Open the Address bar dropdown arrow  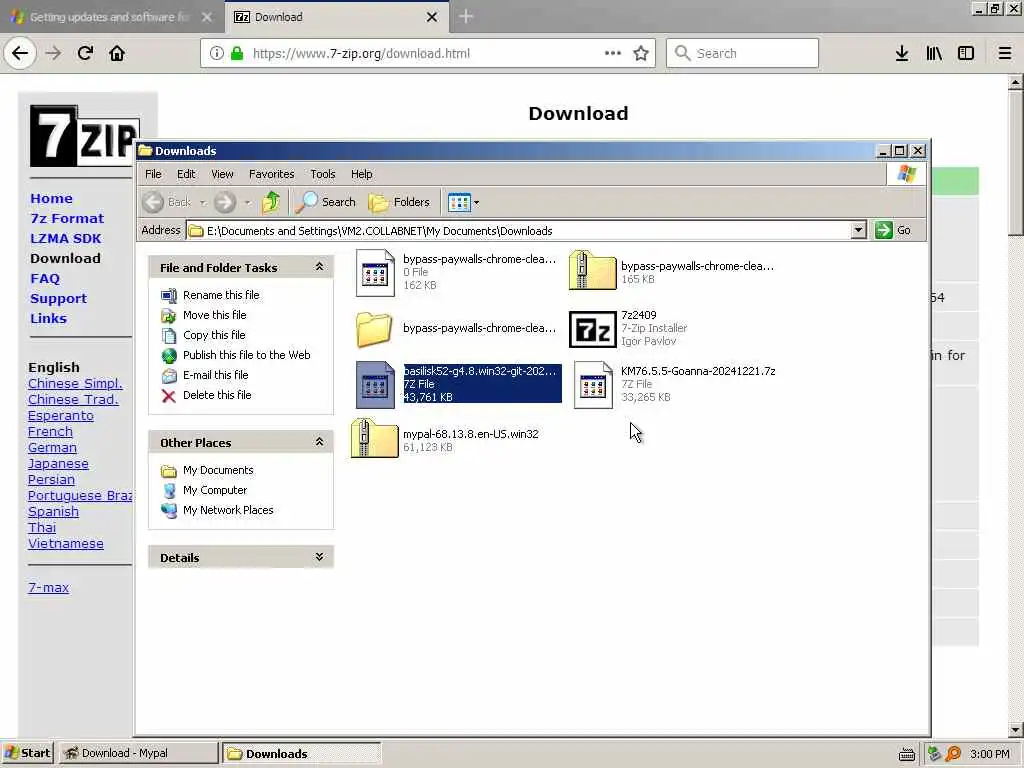pos(858,230)
